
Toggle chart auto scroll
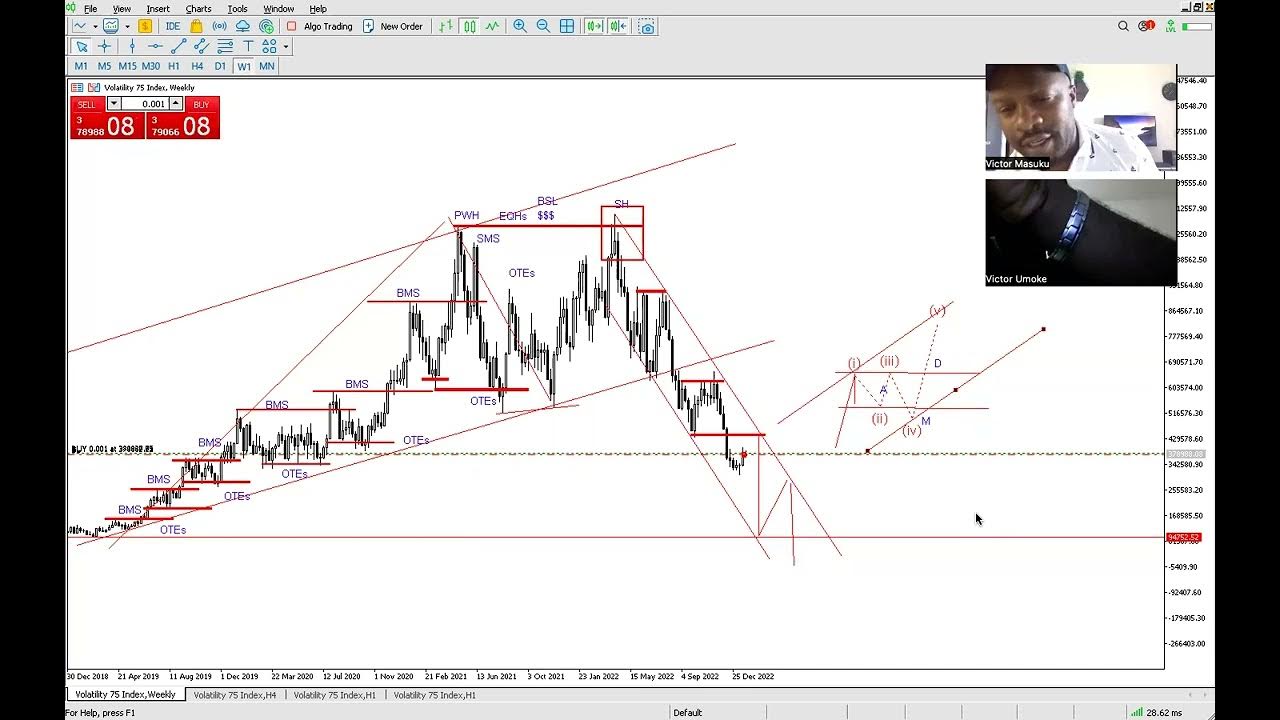(594, 26)
